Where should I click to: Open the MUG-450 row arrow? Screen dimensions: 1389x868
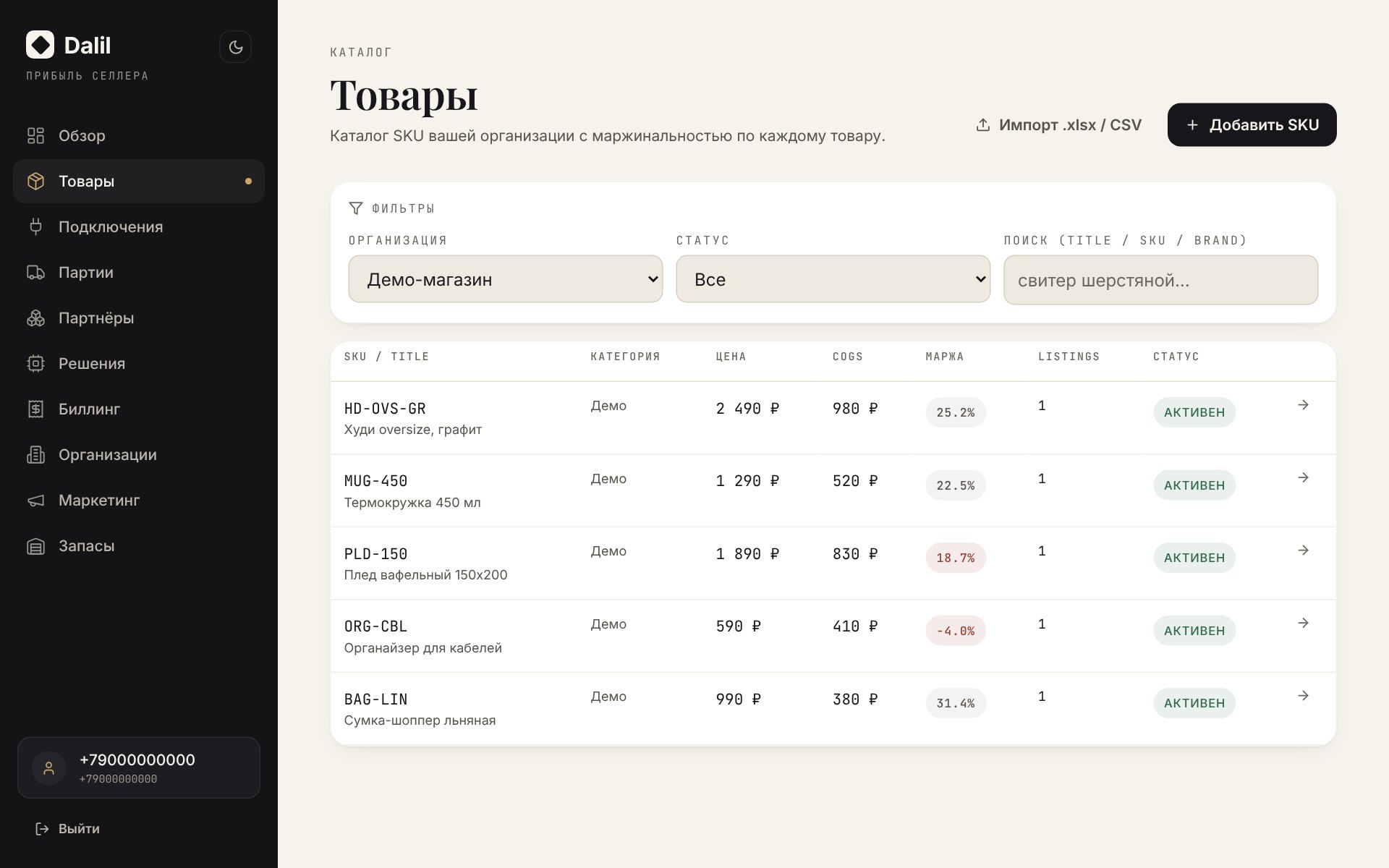pos(1303,478)
